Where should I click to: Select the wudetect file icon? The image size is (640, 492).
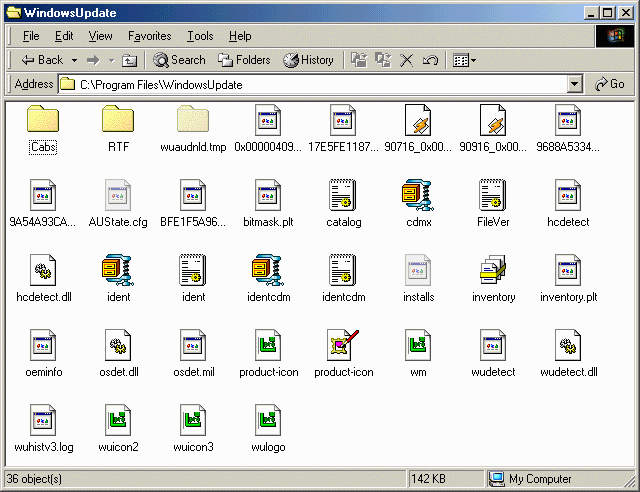[x=493, y=345]
